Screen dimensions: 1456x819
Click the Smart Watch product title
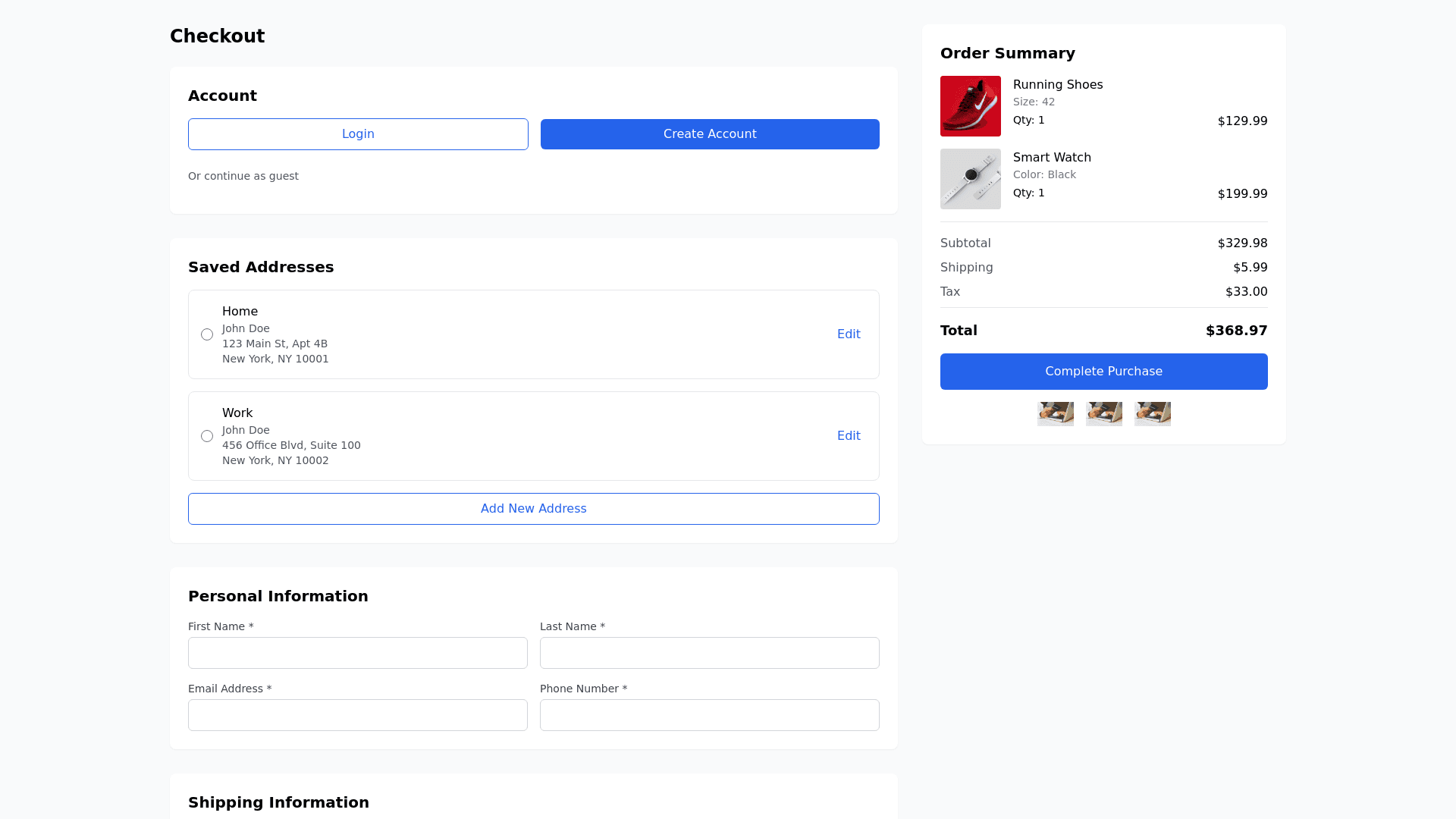point(1051,158)
